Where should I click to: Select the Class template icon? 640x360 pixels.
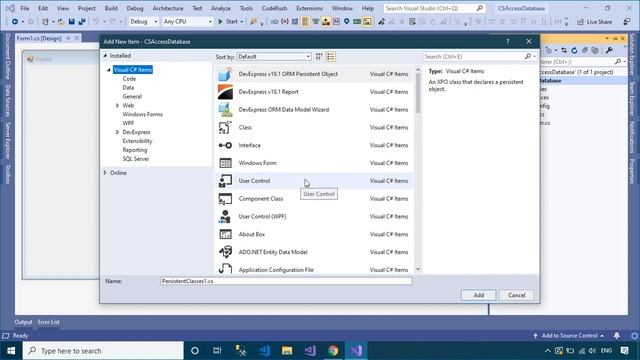225,127
